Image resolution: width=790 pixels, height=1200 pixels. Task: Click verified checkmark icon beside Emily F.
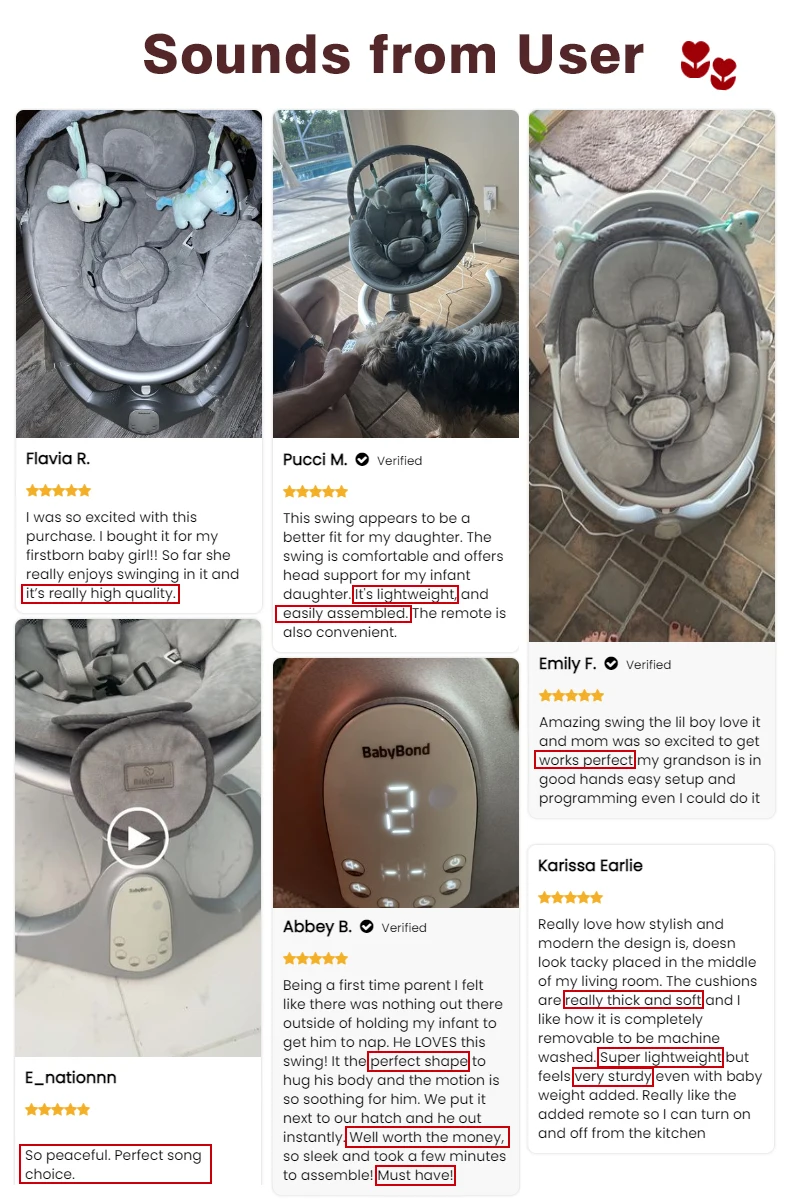610,664
